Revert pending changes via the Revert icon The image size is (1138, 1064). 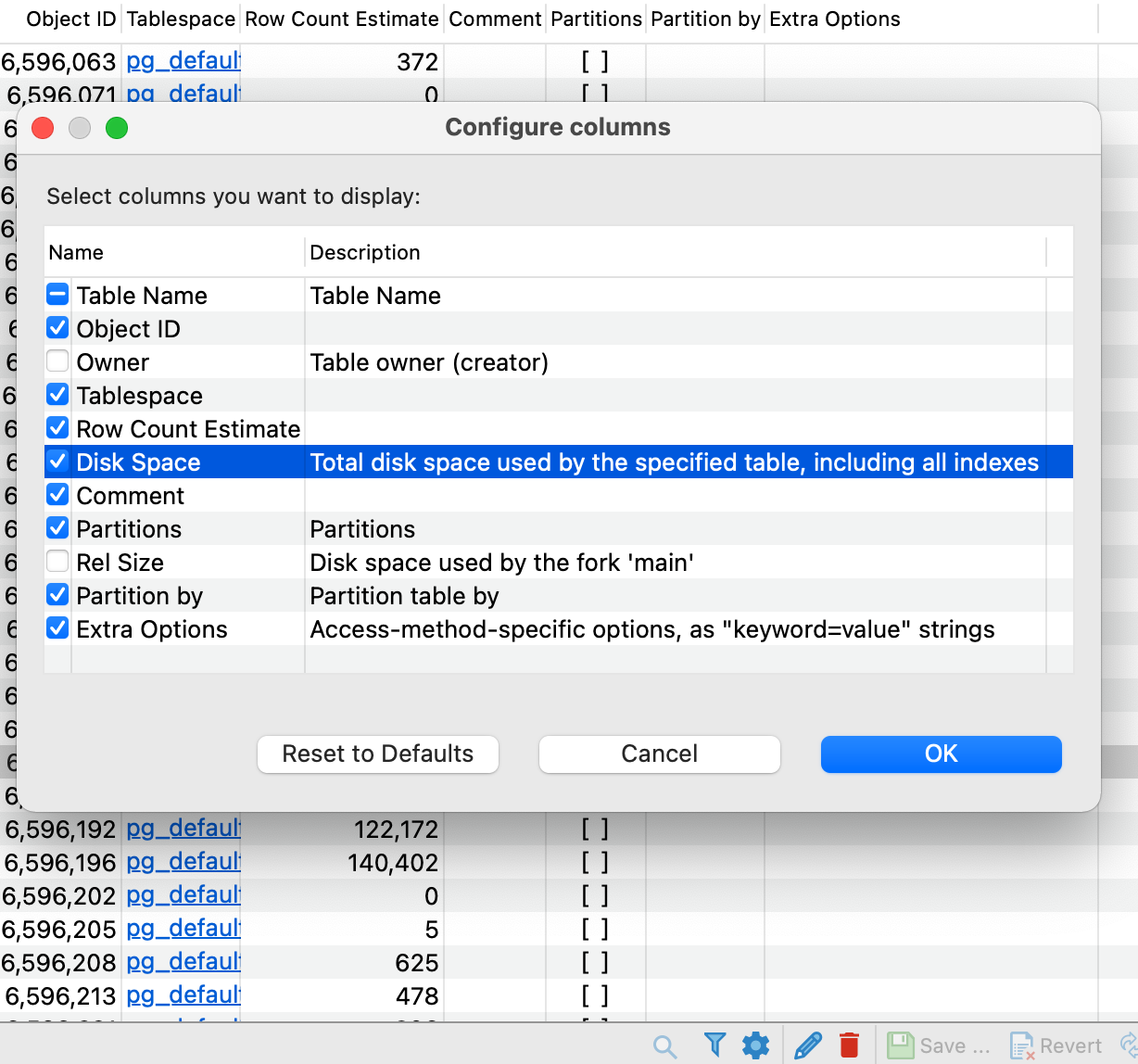(1022, 1045)
